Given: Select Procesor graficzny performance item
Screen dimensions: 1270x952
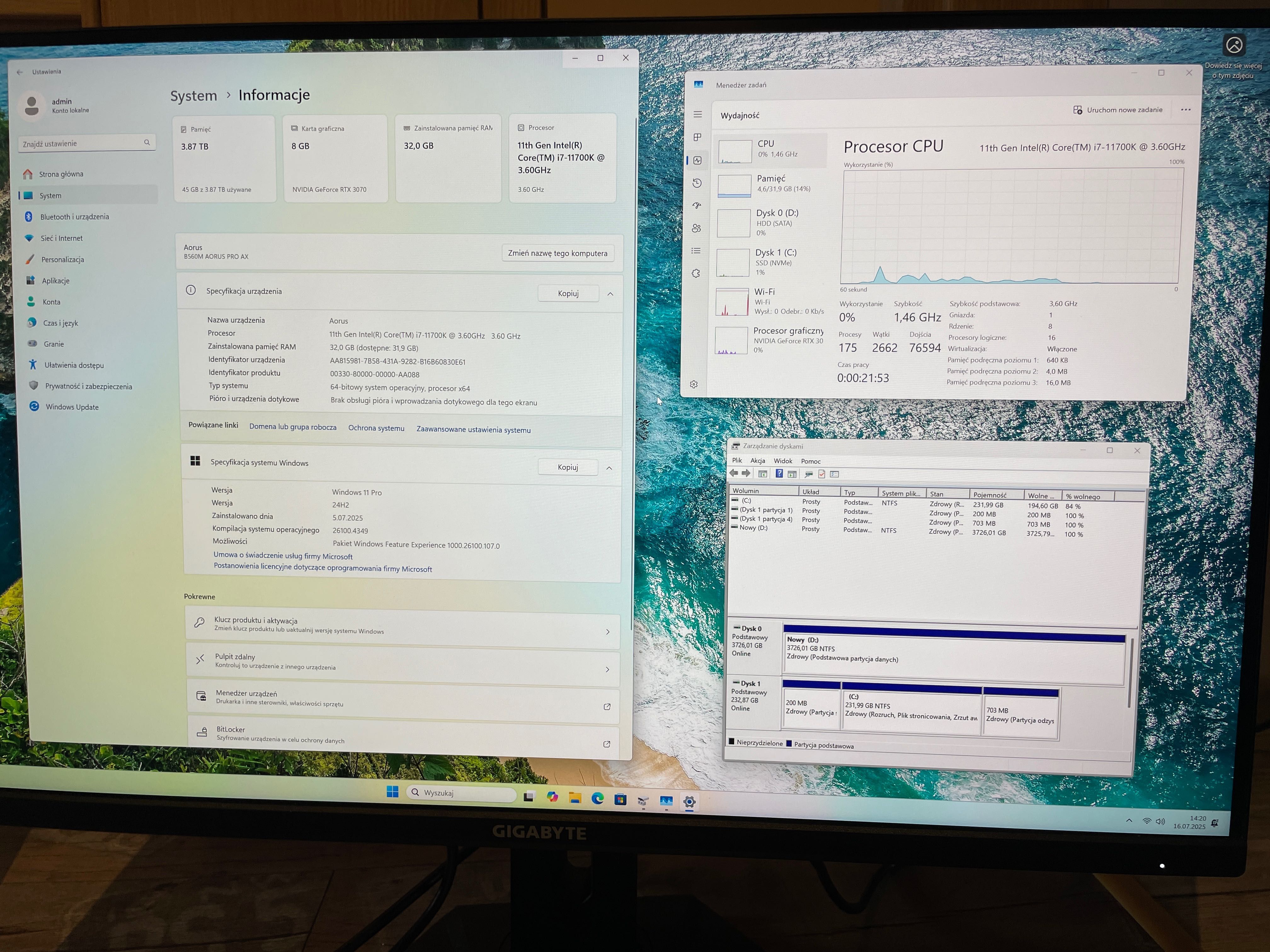Looking at the screenshot, I should click(768, 340).
